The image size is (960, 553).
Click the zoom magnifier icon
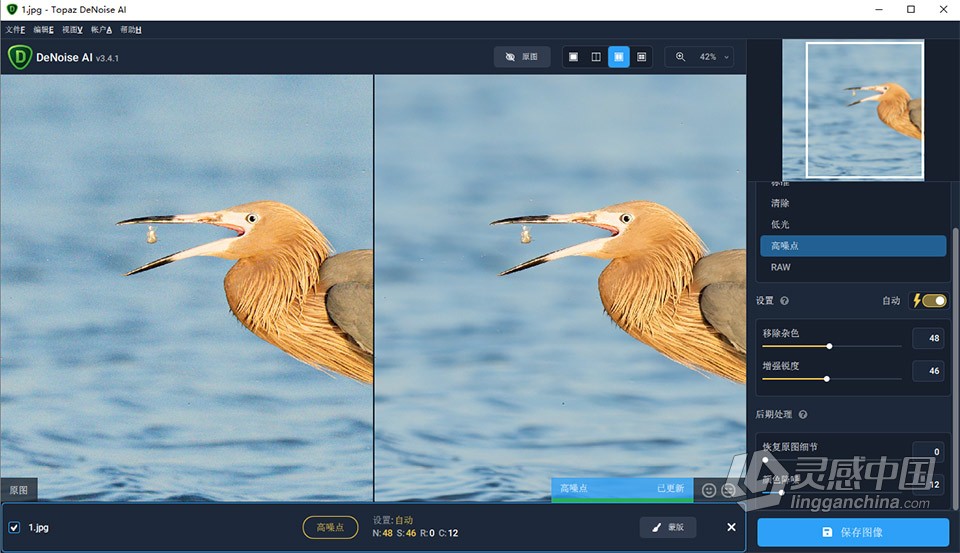pos(680,57)
